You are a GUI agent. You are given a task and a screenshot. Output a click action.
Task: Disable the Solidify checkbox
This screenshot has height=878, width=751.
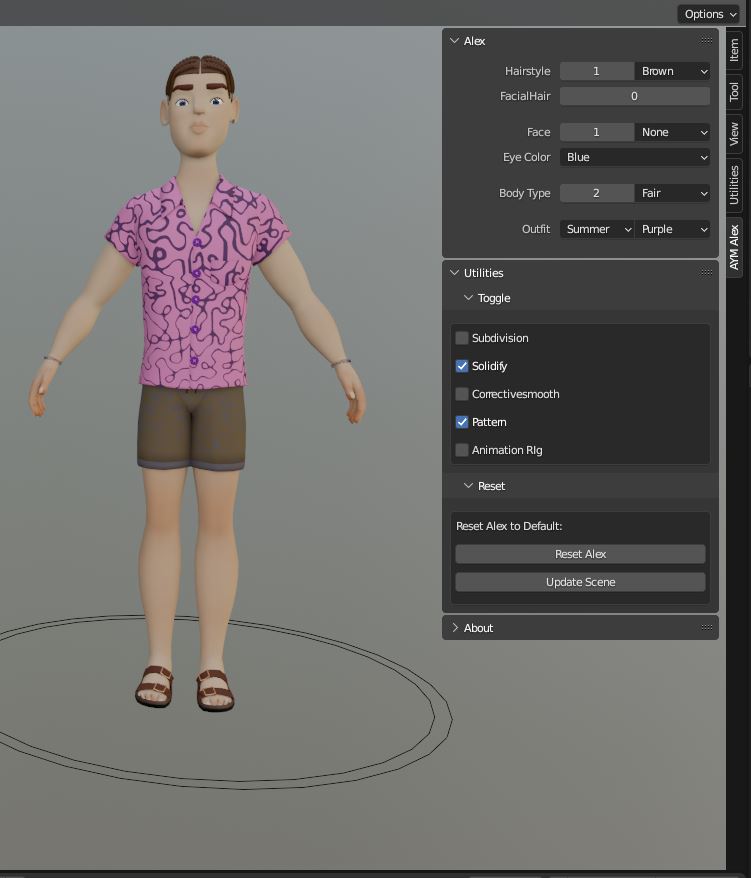coord(462,366)
